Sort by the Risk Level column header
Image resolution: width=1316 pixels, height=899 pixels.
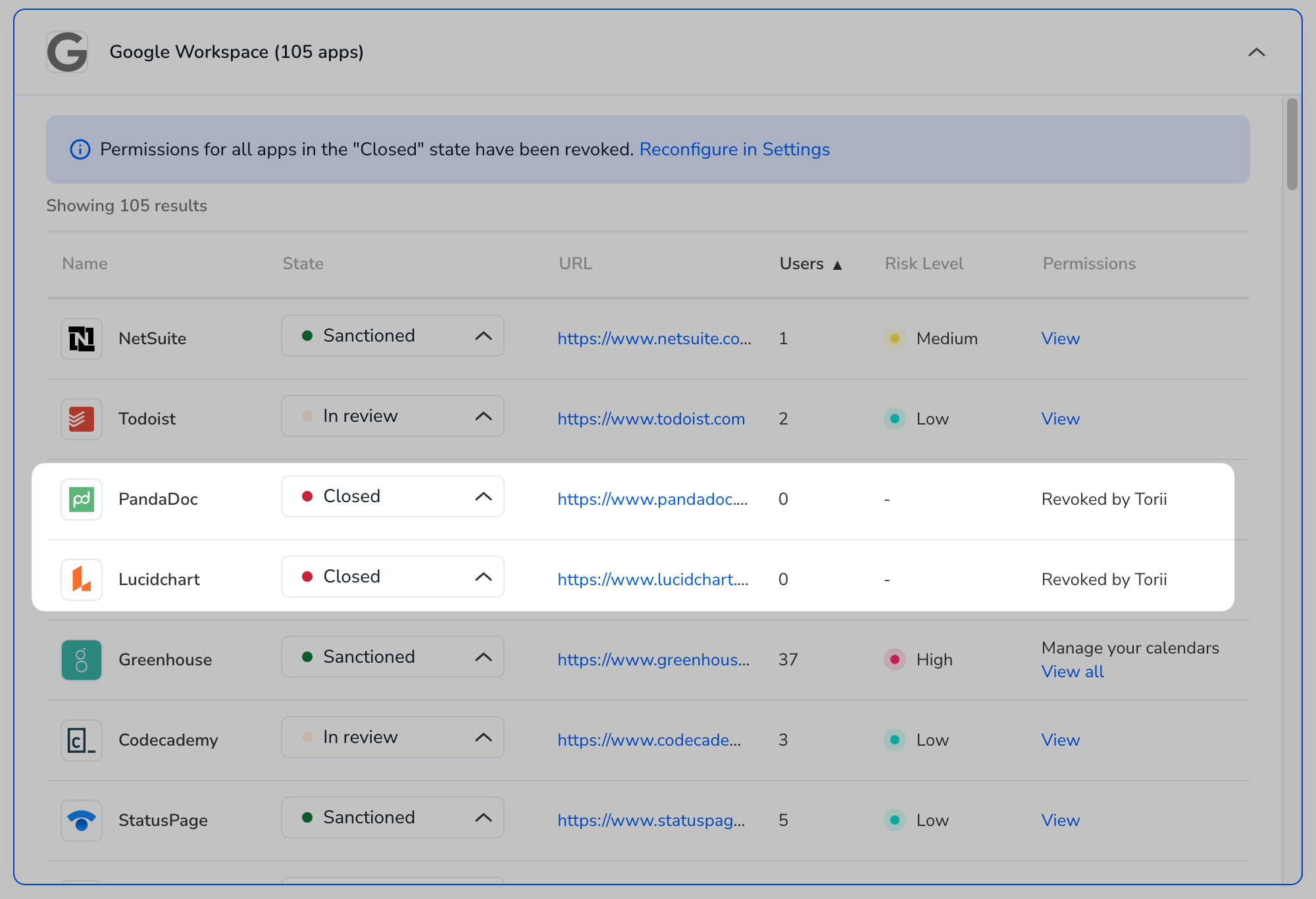924,264
